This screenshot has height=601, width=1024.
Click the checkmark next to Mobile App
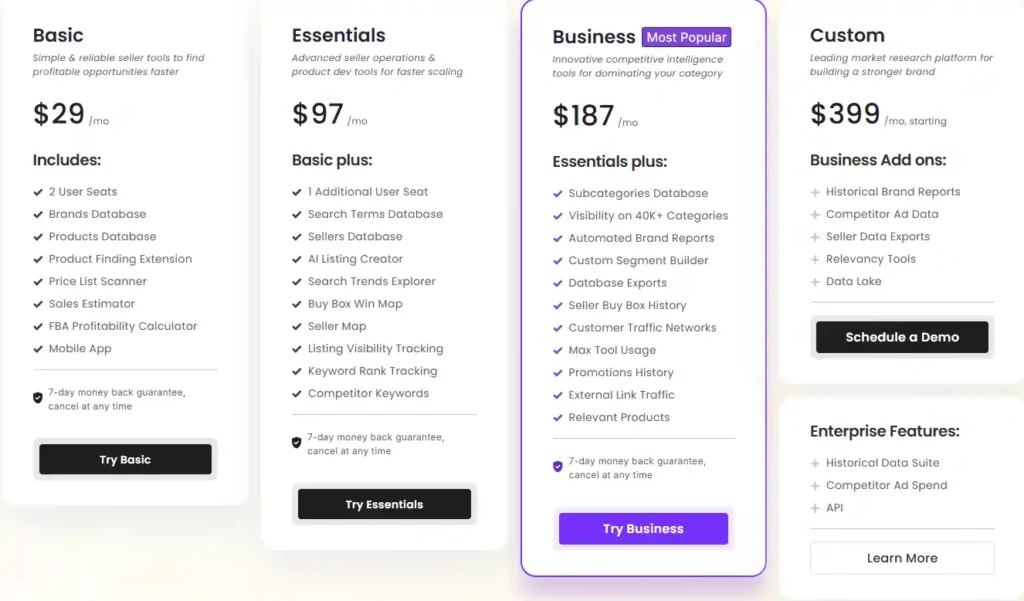click(x=37, y=347)
